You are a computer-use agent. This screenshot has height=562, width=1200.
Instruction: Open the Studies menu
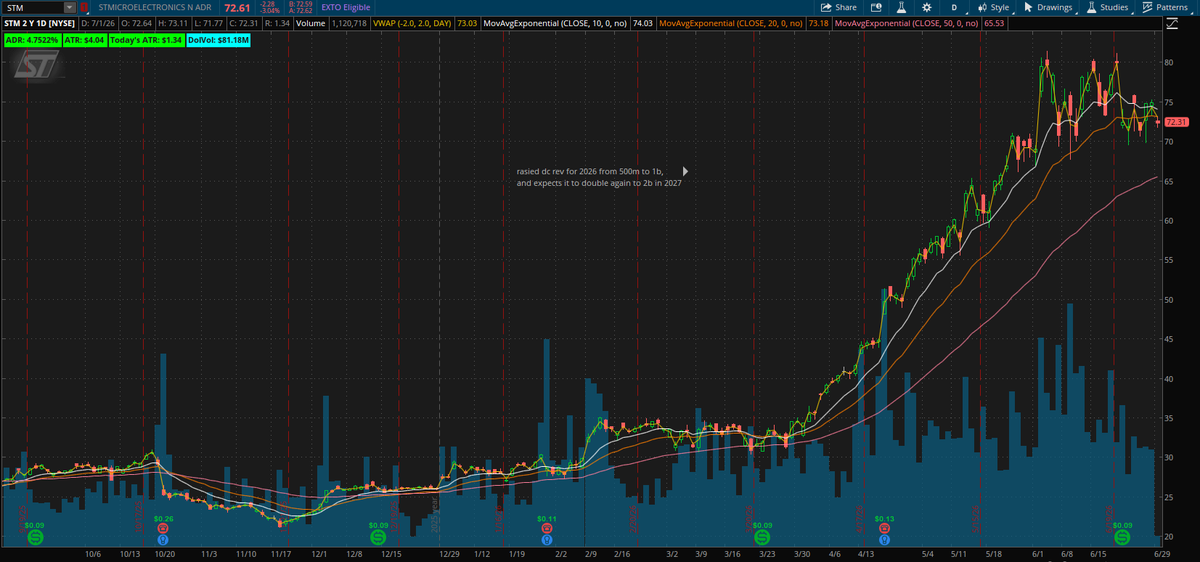tap(1107, 7)
